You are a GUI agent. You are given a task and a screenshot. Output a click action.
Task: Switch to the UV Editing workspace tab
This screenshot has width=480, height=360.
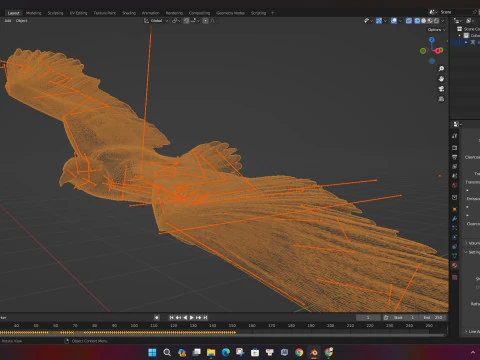tap(78, 13)
